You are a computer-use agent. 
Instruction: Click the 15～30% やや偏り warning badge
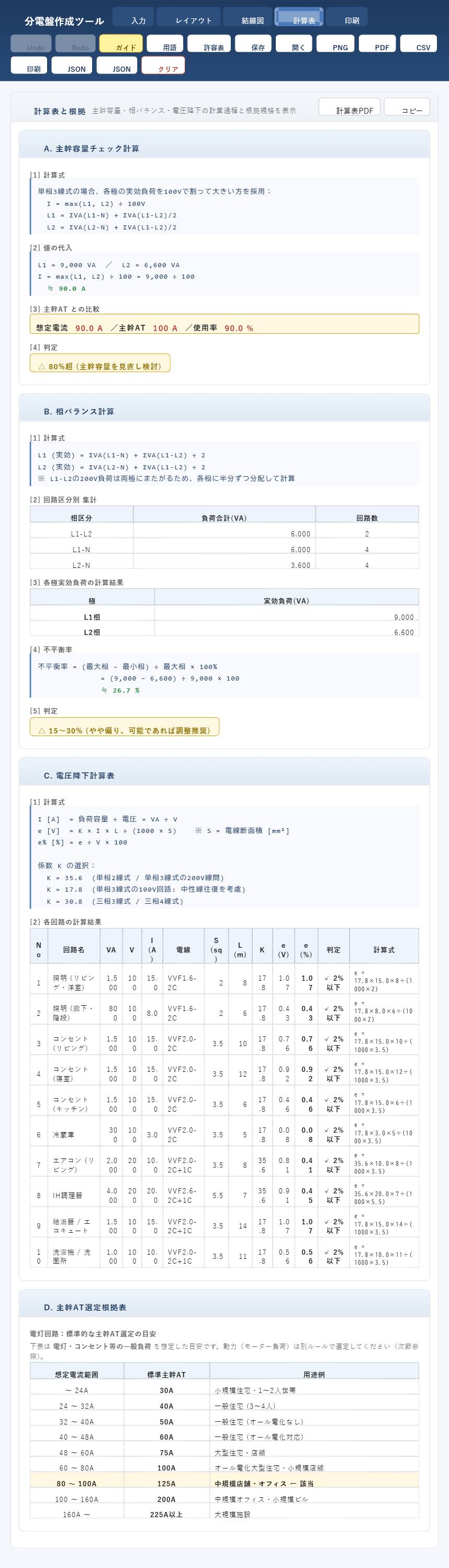click(125, 727)
